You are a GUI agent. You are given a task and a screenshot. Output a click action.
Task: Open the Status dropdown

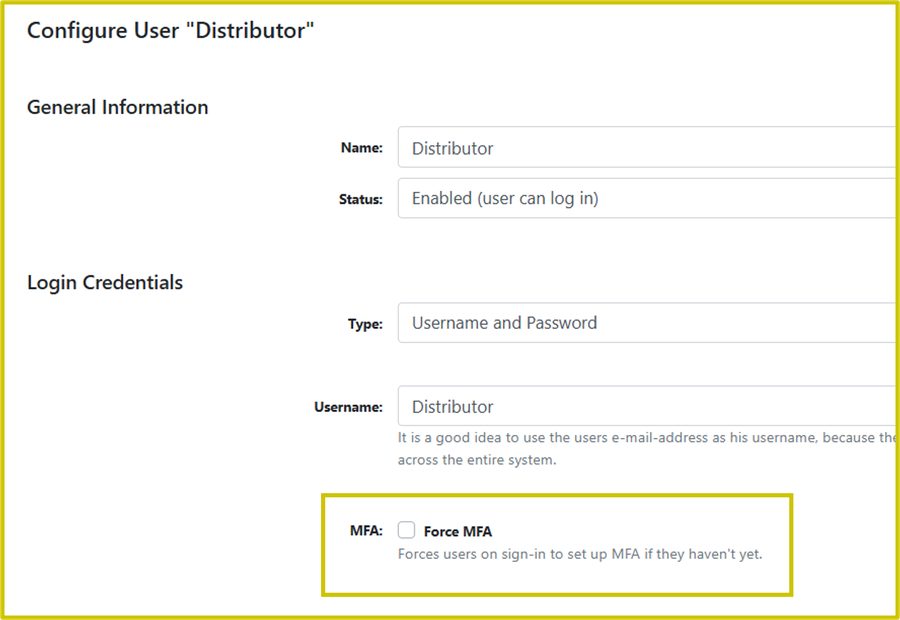[647, 198]
